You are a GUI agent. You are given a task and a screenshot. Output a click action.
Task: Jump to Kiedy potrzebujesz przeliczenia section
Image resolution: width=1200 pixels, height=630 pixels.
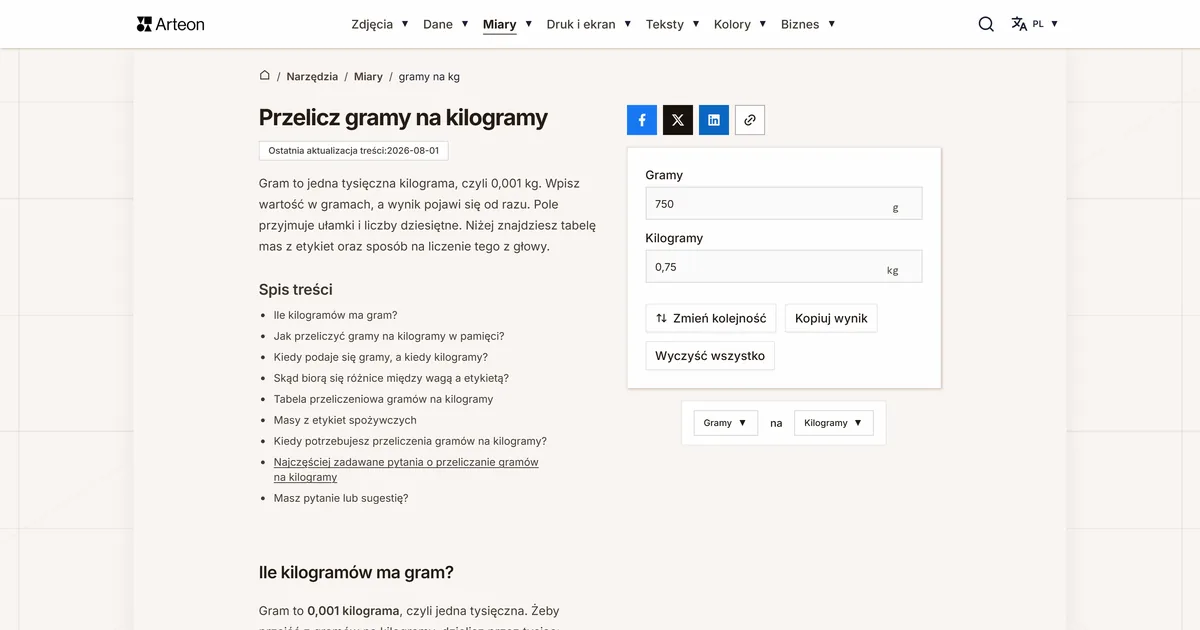coord(410,441)
